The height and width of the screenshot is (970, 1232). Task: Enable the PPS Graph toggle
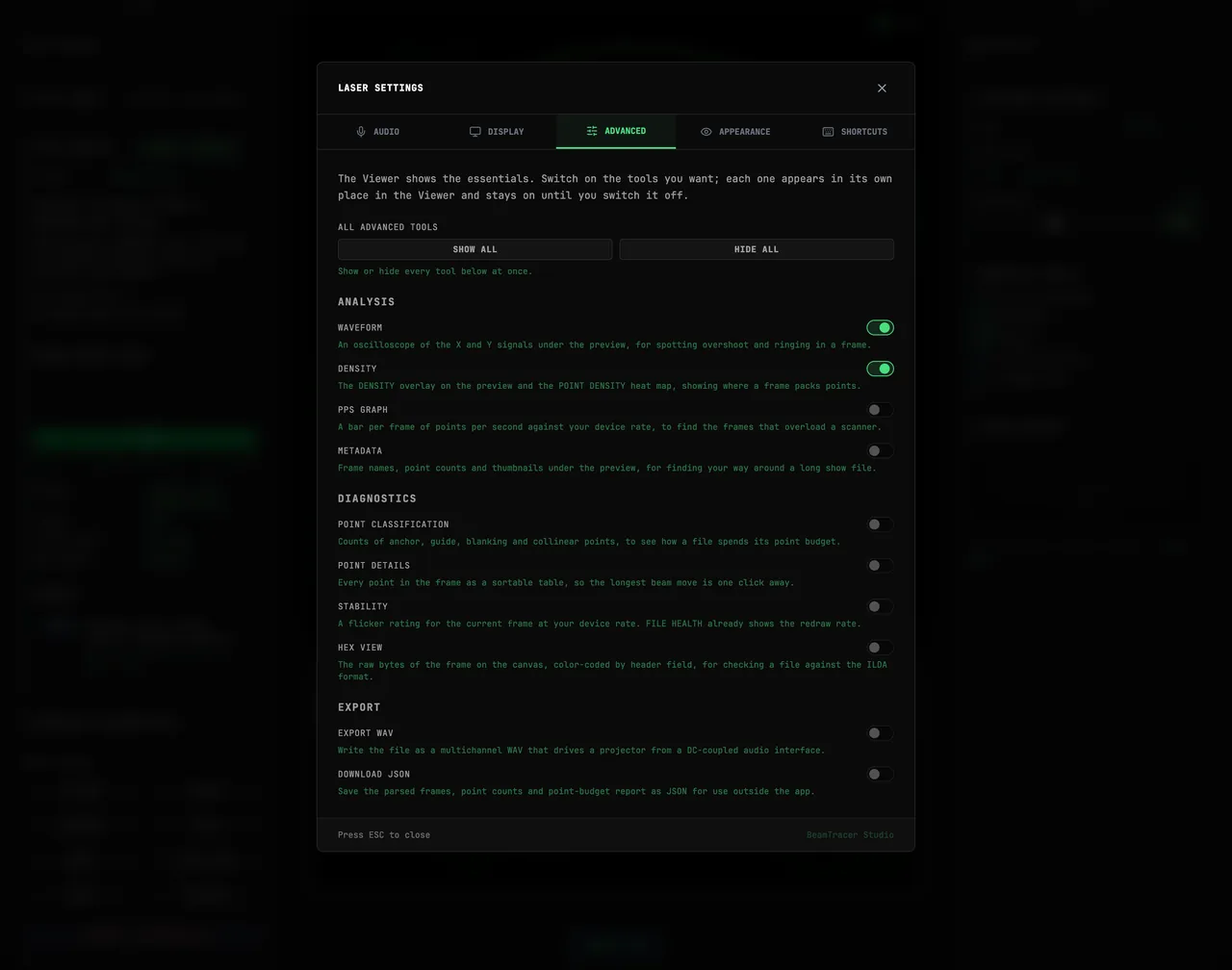point(880,410)
